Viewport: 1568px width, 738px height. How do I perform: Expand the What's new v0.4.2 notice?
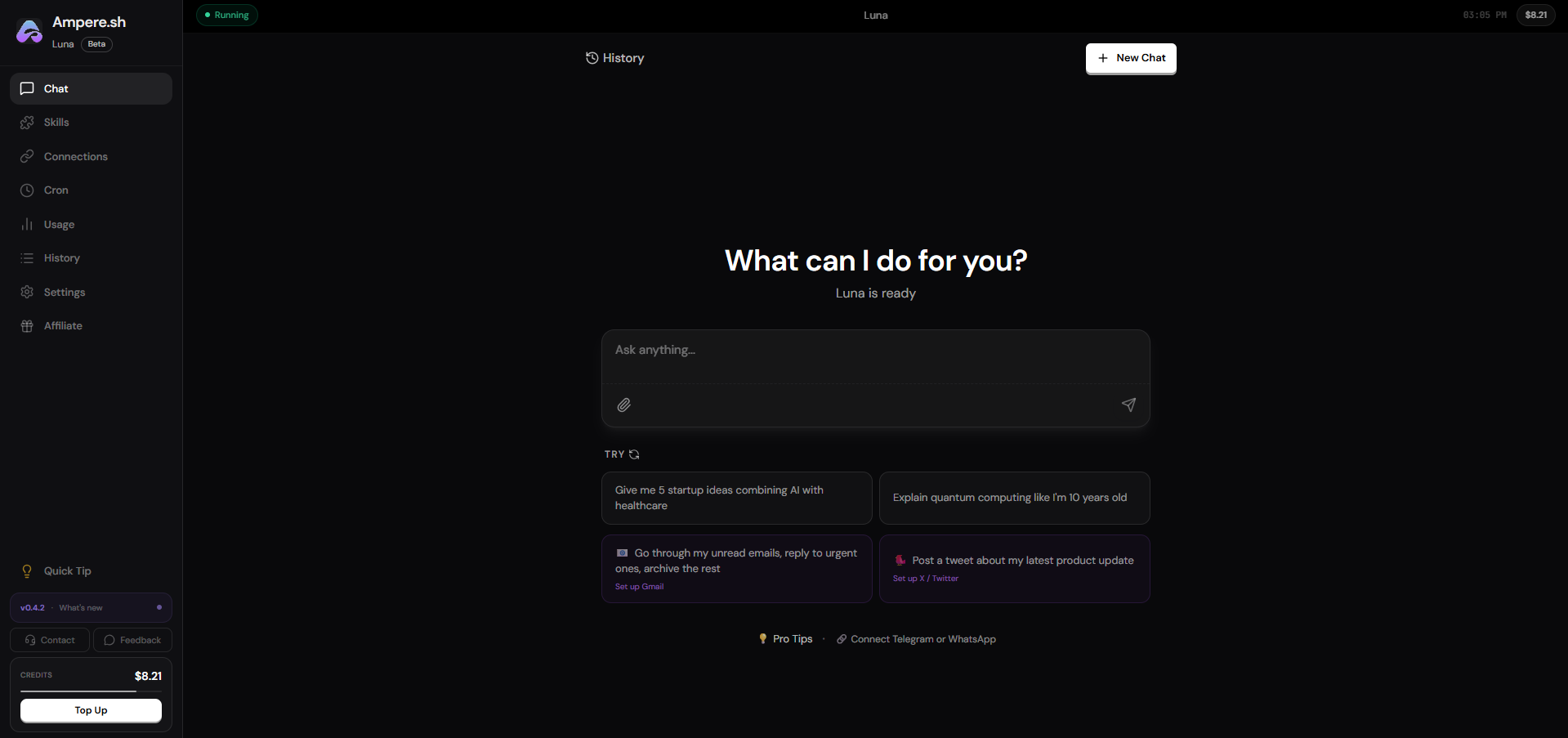90,607
